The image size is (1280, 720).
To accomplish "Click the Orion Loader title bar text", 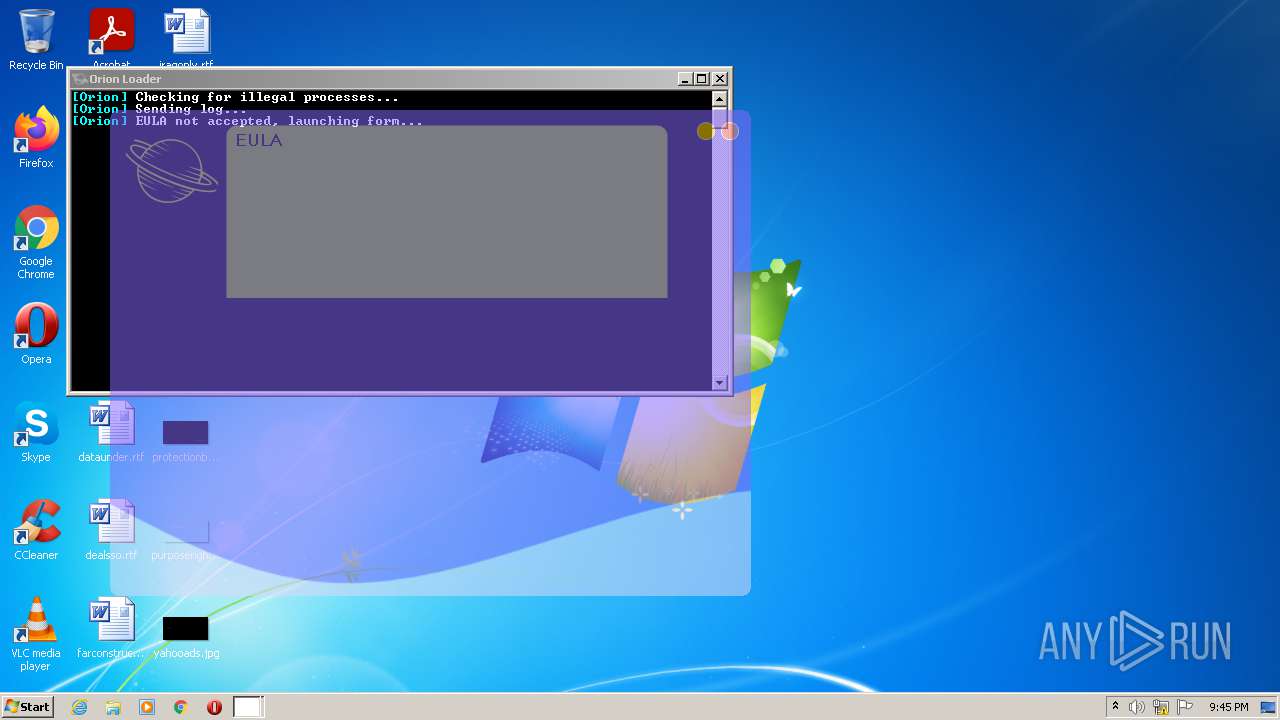I will tap(125, 79).
